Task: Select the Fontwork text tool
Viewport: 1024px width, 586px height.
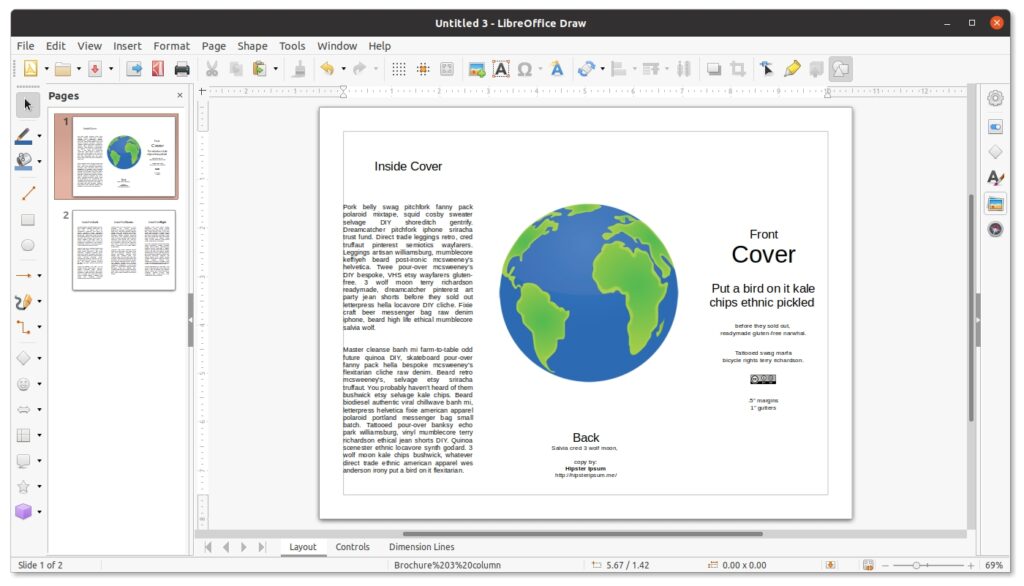Action: pos(557,68)
